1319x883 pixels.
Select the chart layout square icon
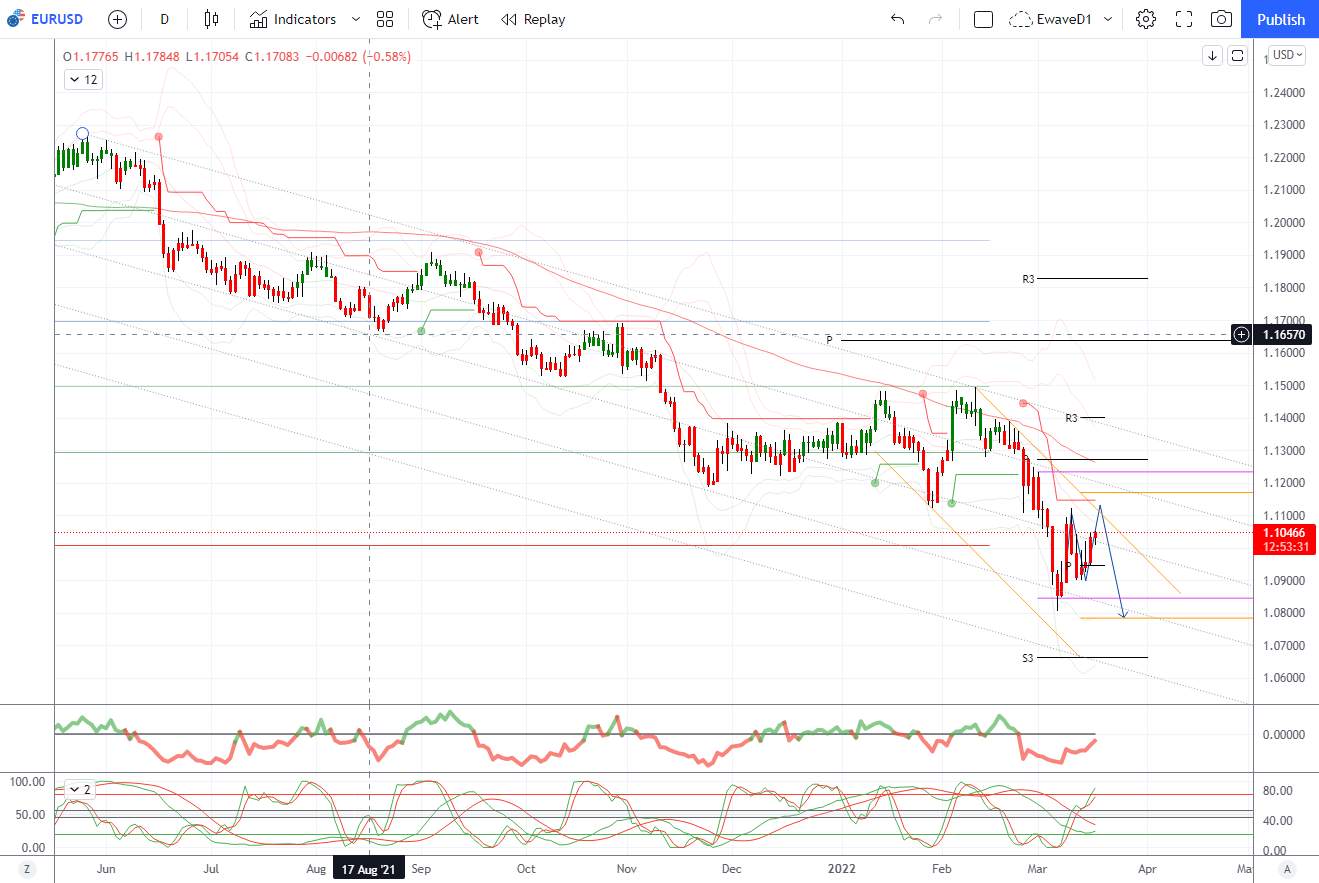click(x=983, y=19)
